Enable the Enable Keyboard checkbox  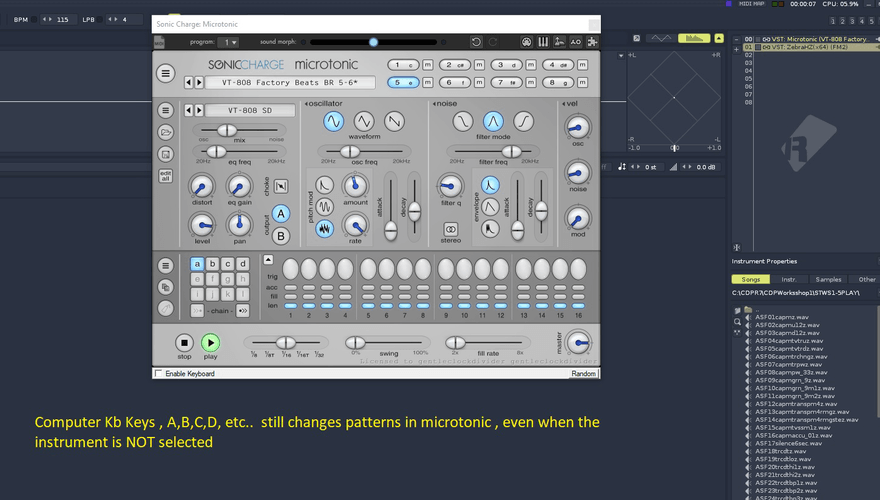(x=159, y=373)
